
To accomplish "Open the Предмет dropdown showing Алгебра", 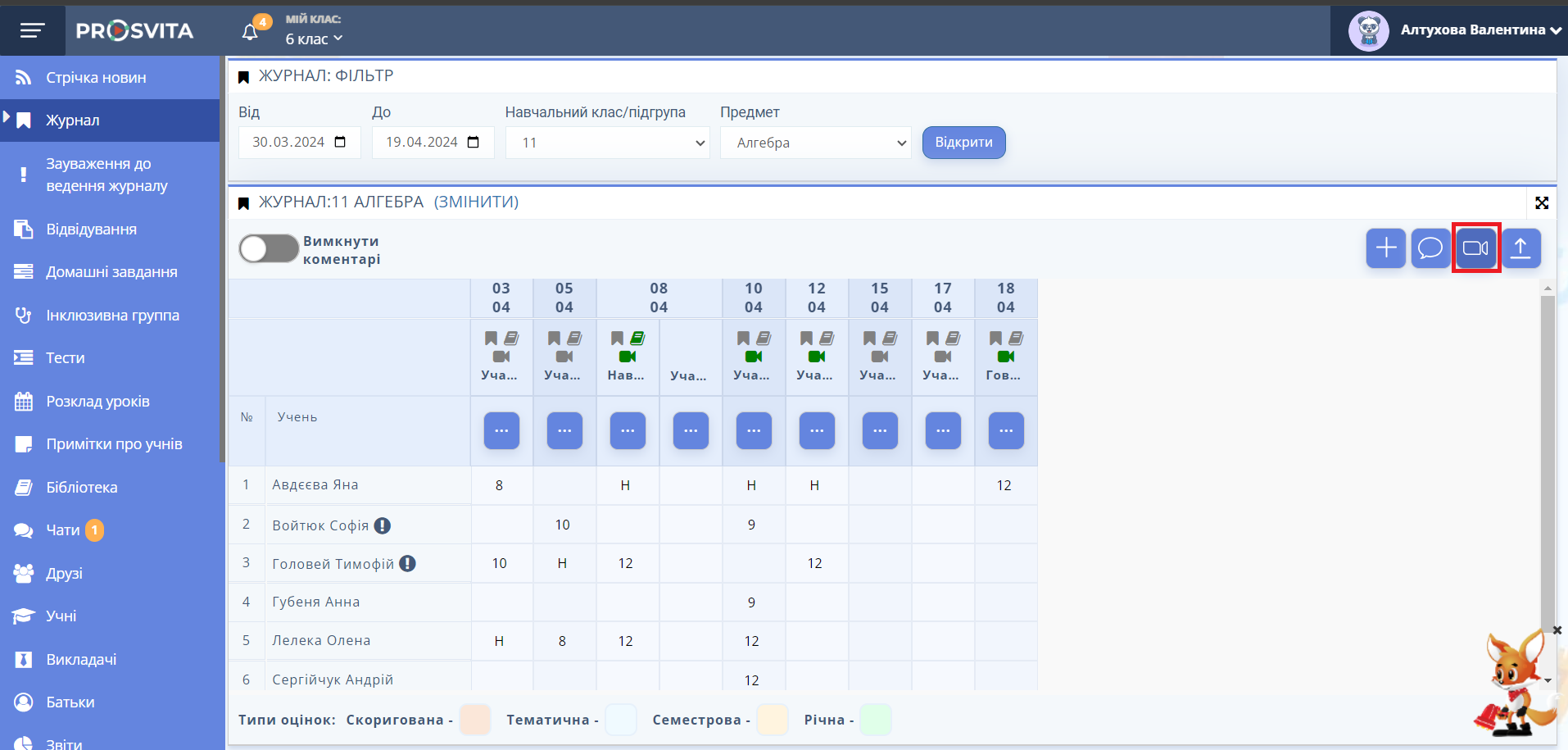I will click(815, 143).
